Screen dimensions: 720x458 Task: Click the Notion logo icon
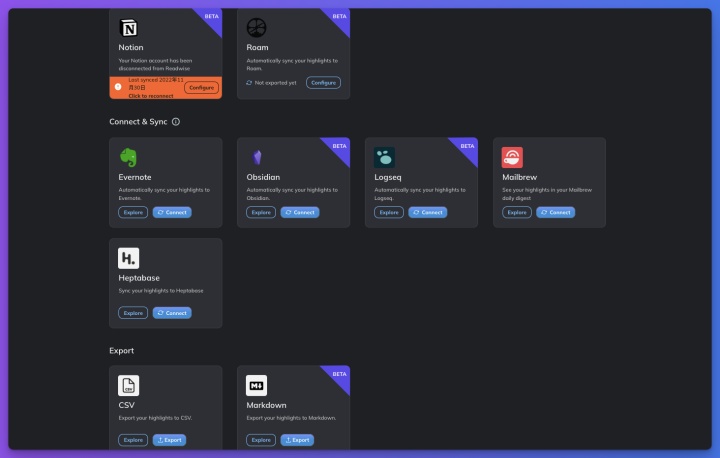pyautogui.click(x=129, y=28)
